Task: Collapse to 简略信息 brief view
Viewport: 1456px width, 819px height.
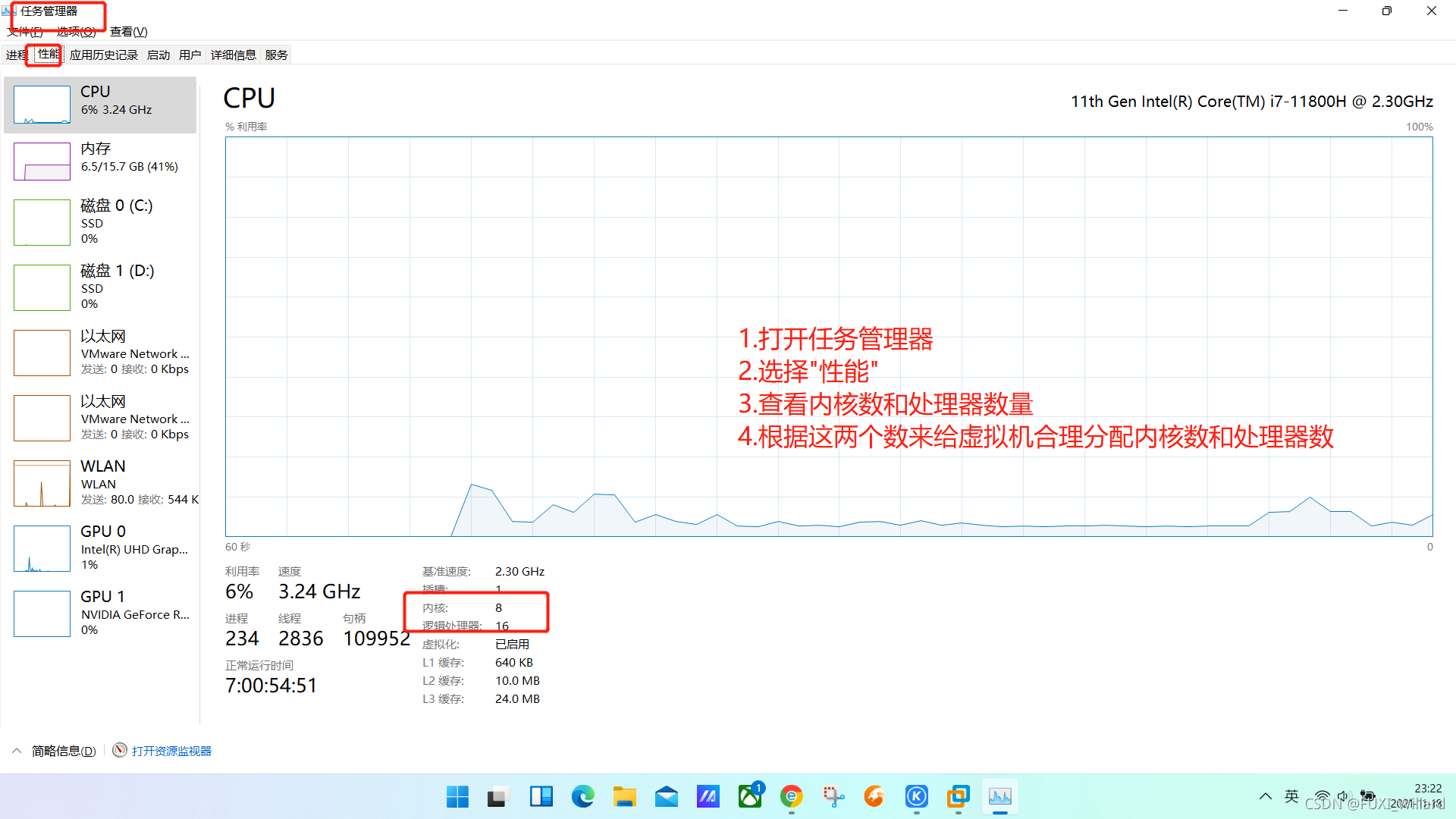Action: pos(64,751)
